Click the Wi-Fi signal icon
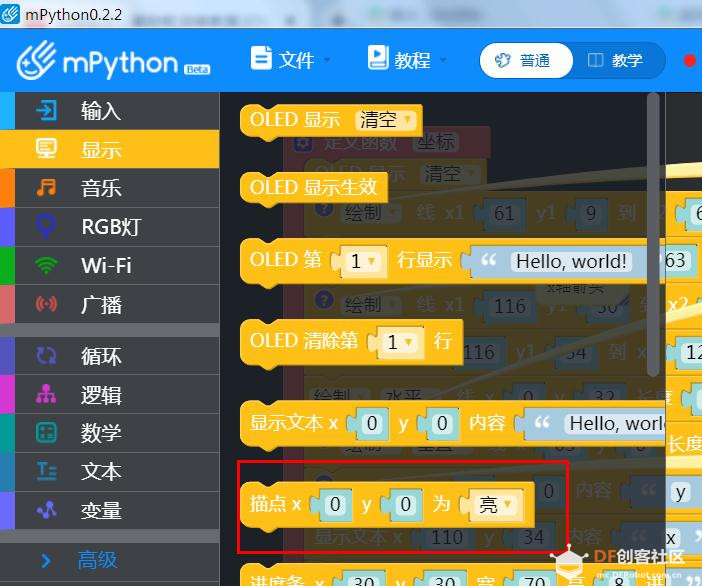702x586 pixels. pos(46,265)
